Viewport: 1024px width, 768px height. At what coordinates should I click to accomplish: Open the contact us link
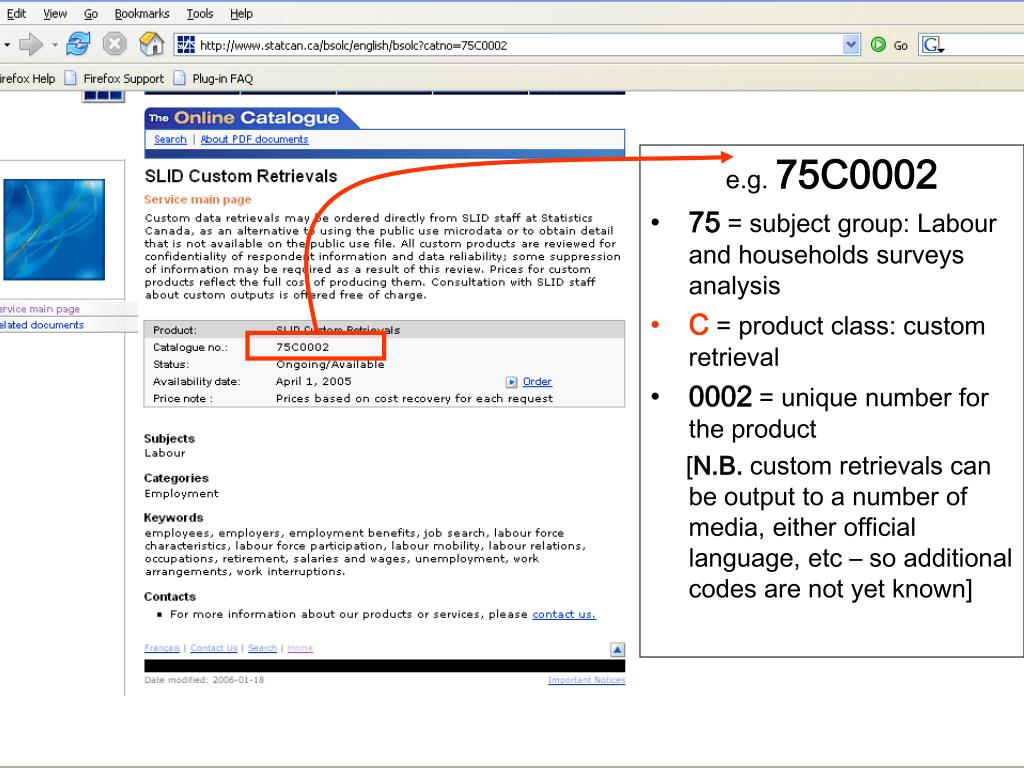point(564,614)
